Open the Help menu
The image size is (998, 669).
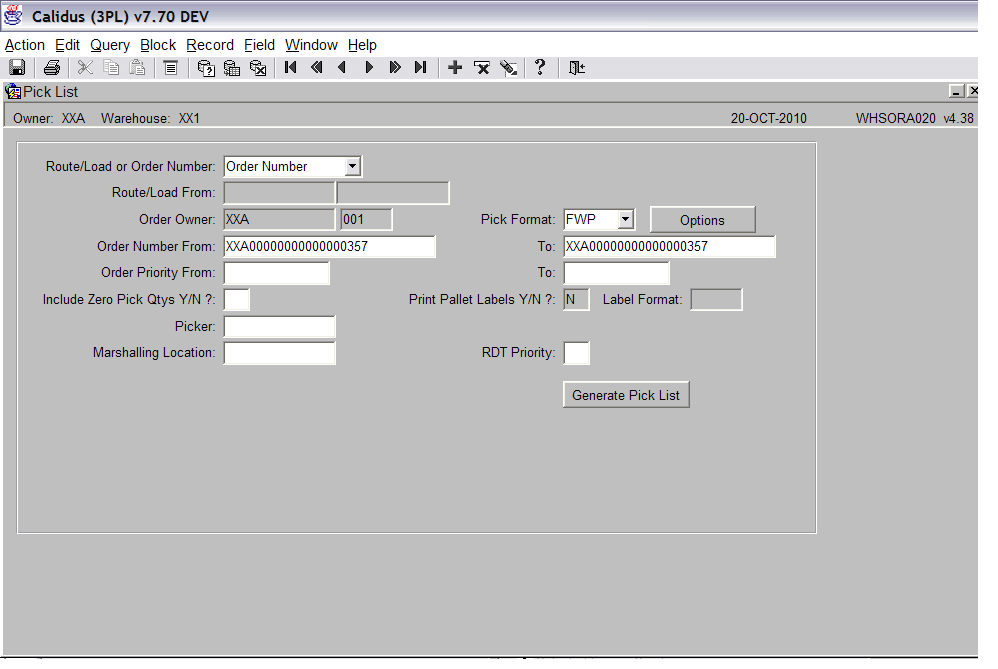click(362, 45)
